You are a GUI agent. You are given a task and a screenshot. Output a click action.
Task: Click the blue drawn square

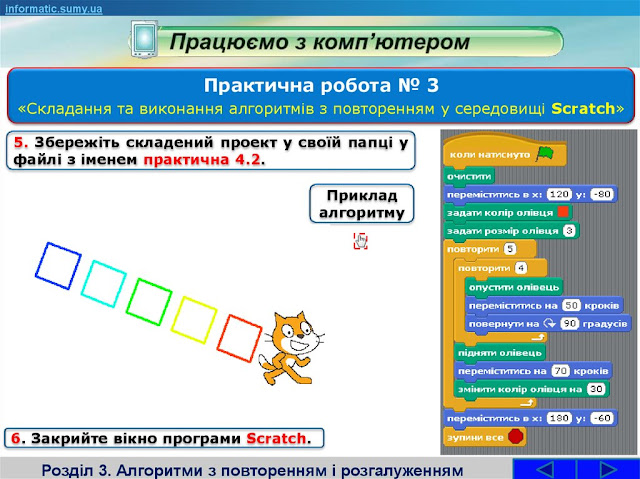coord(58,266)
